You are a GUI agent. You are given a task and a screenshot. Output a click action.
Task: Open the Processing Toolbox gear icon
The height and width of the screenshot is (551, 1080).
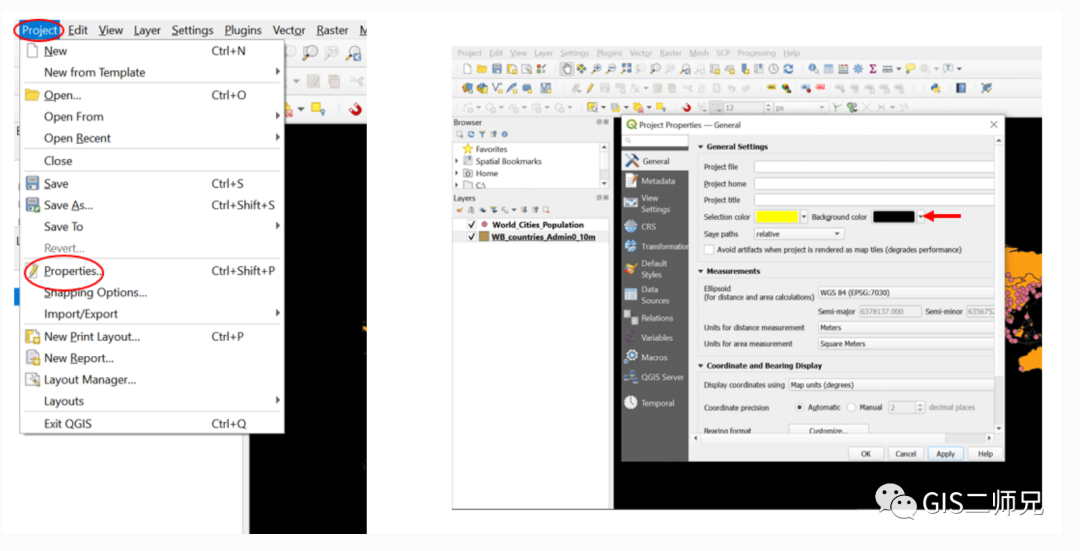(858, 69)
